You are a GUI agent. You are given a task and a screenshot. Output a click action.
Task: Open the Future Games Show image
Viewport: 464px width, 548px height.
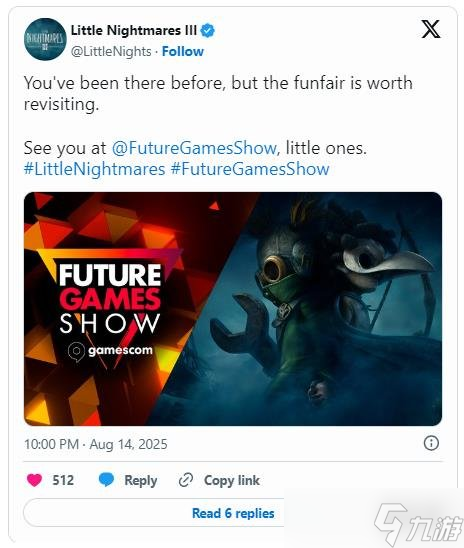point(233,309)
